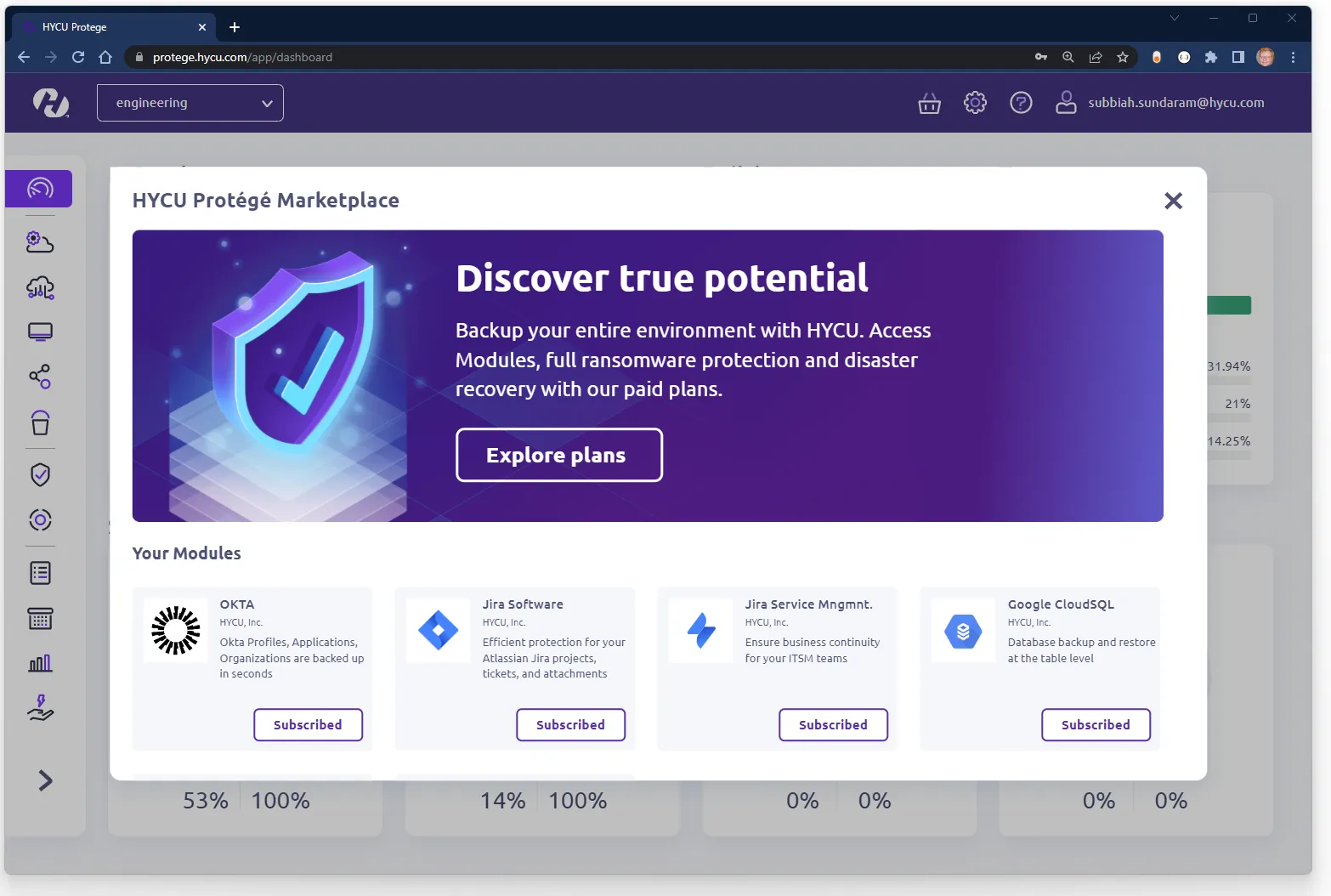Click the calendar grid icon in the sidebar

pyautogui.click(x=39, y=619)
